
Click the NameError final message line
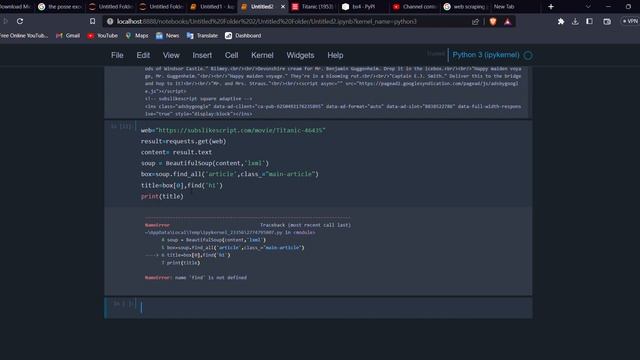[196, 278]
